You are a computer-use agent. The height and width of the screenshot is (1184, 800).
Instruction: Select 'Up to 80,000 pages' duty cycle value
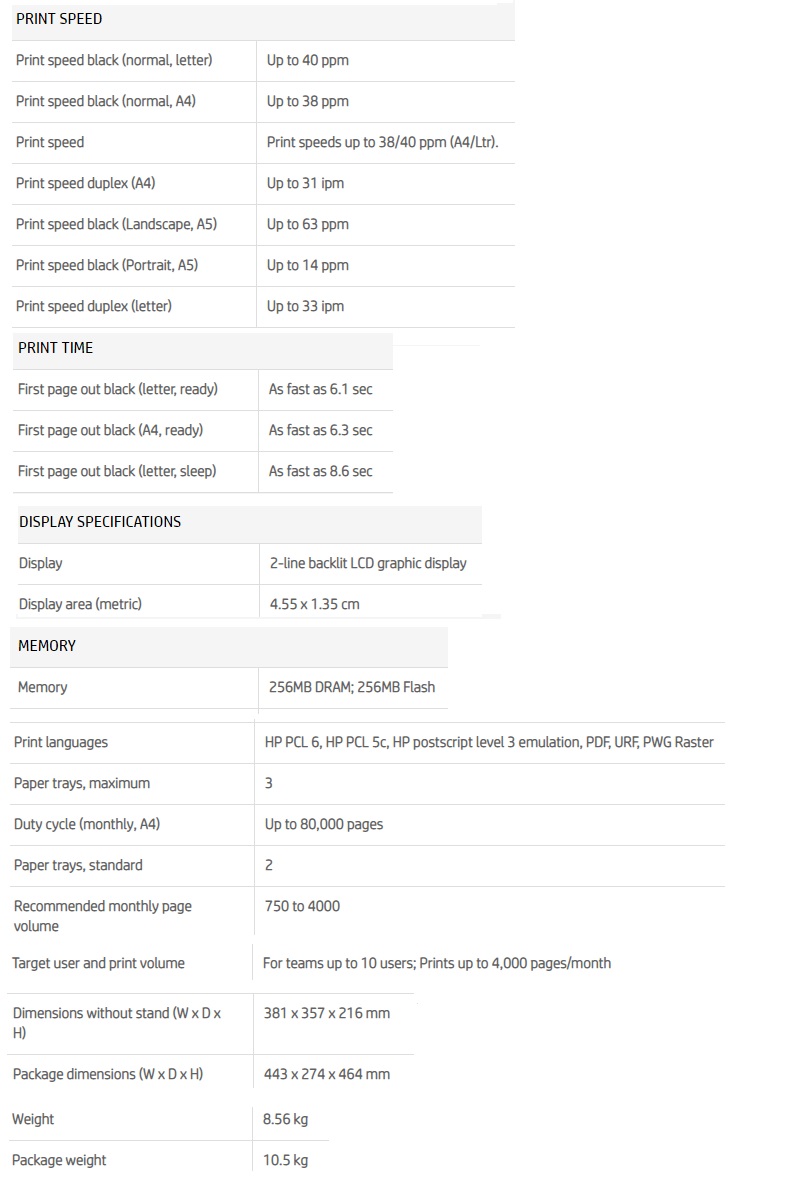323,825
